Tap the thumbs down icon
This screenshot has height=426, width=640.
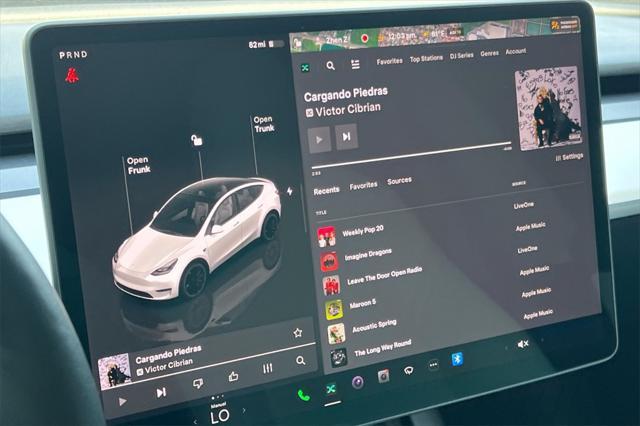[198, 384]
